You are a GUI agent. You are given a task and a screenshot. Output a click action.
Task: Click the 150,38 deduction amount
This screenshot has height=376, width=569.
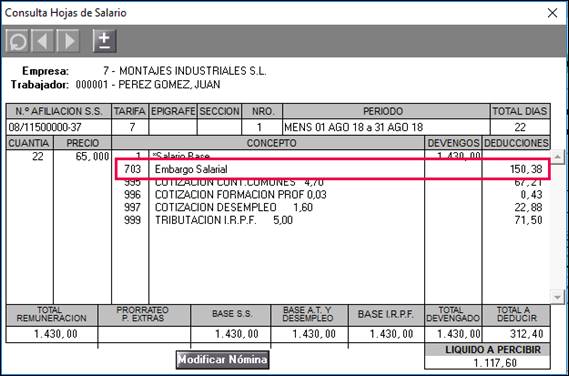point(525,169)
